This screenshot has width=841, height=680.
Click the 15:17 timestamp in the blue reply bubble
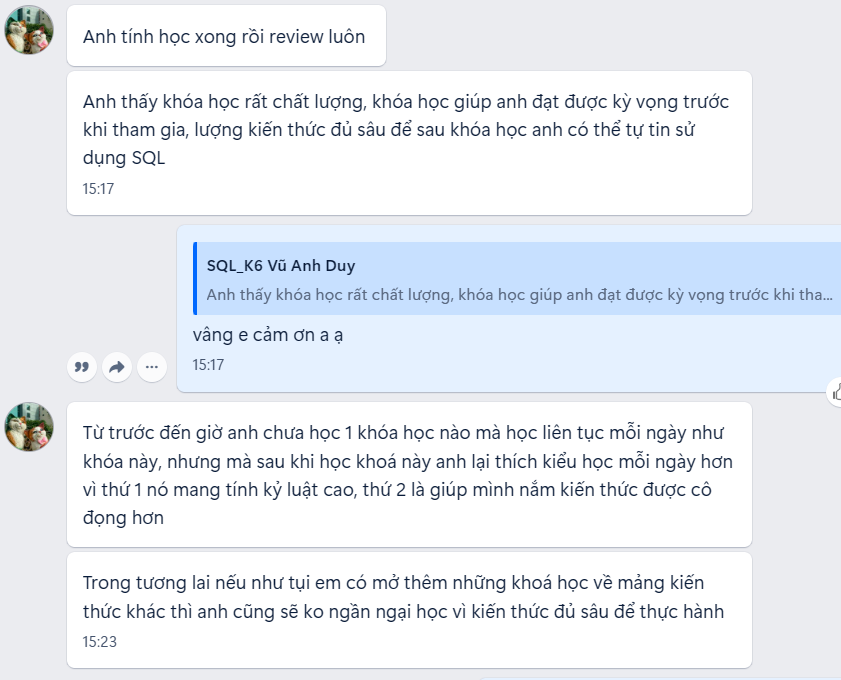[208, 365]
